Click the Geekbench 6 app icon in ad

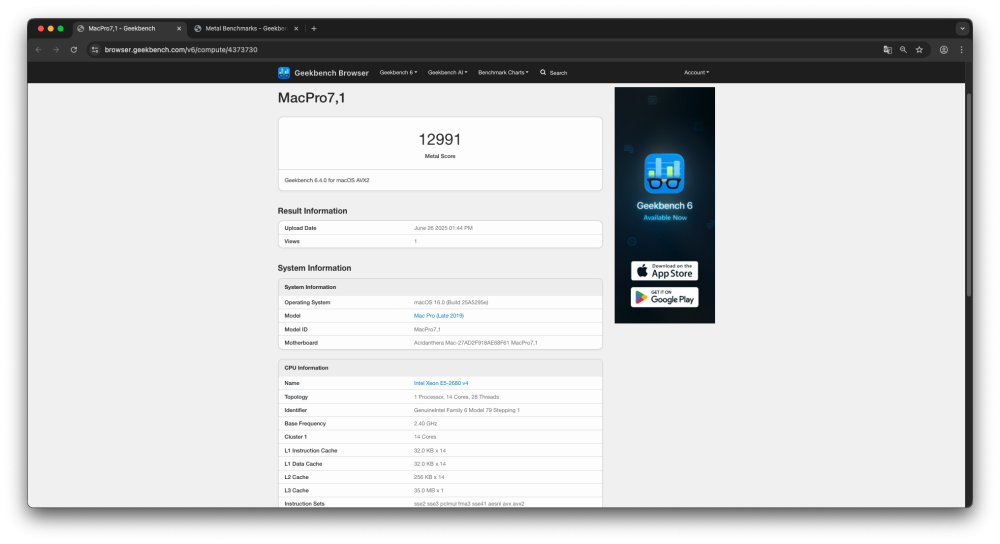(664, 173)
